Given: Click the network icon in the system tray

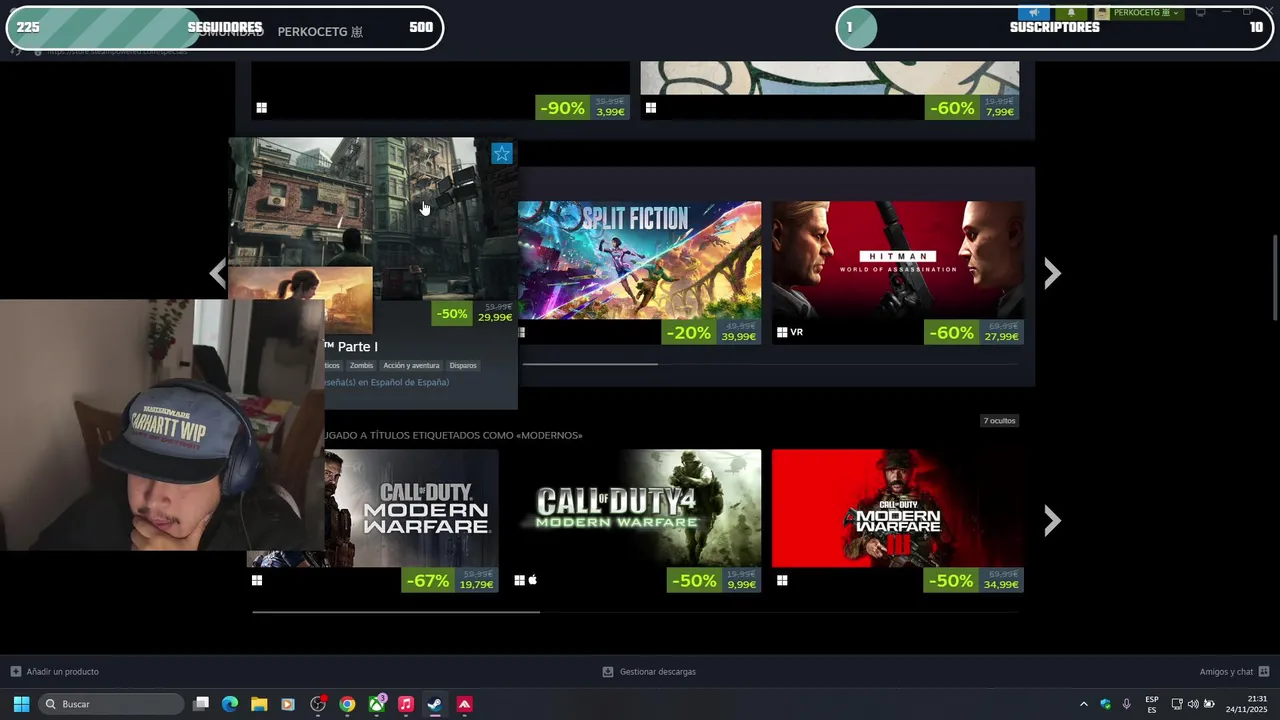Looking at the screenshot, I should point(1177,704).
